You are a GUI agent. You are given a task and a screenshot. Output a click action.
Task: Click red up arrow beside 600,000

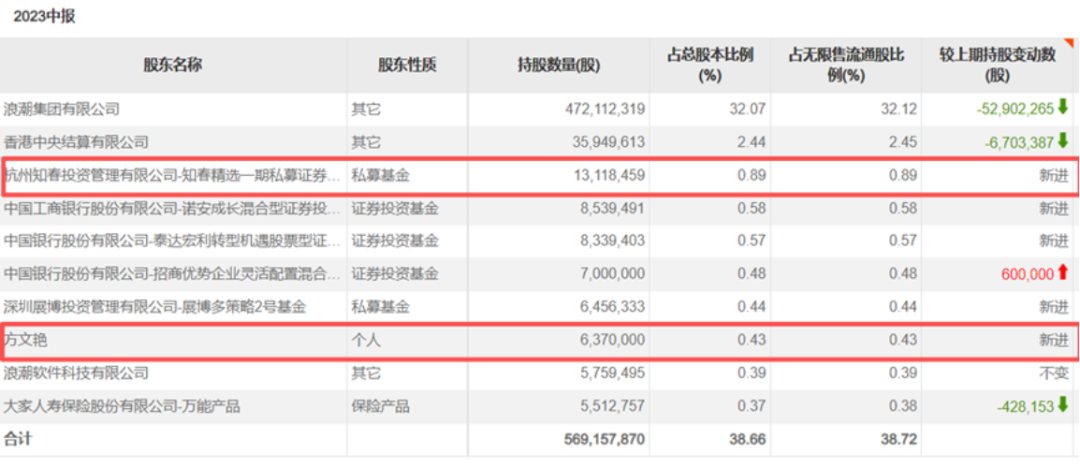1063,273
